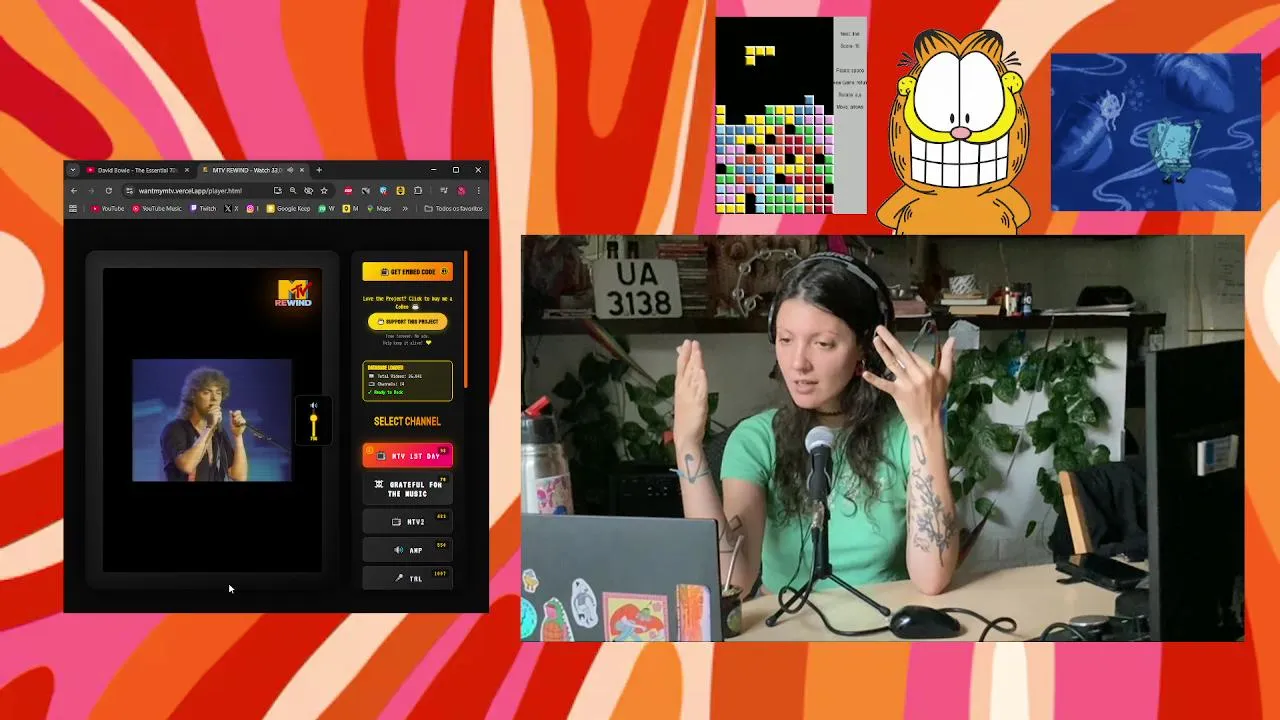This screenshot has height=720, width=1280.
Task: Open the extensions puzzle icon
Action: (418, 190)
